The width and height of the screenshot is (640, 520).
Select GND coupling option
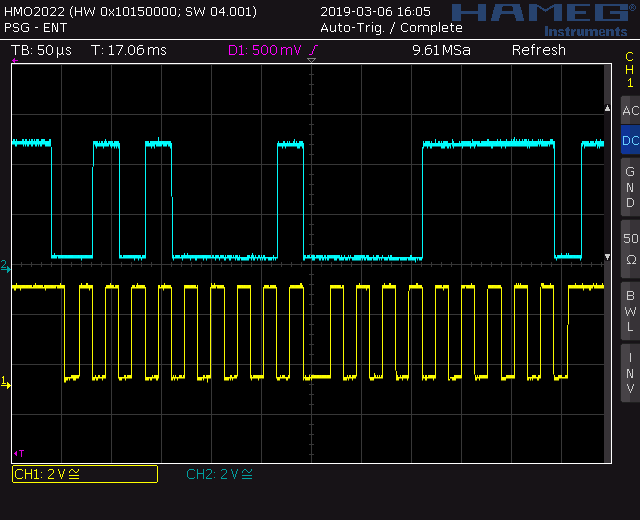click(x=630, y=187)
